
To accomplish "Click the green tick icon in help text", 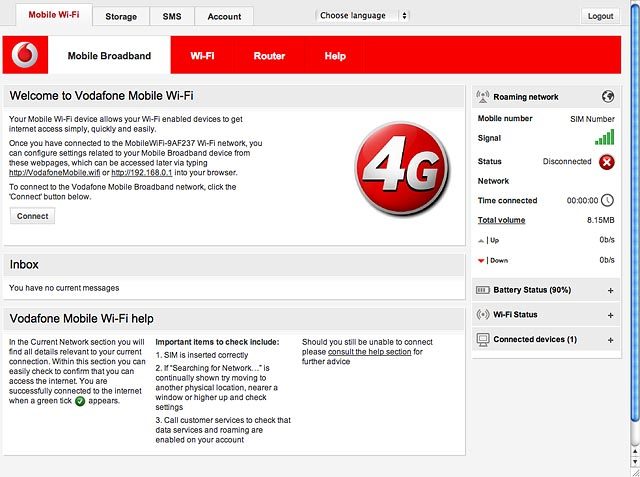I will [x=80, y=401].
